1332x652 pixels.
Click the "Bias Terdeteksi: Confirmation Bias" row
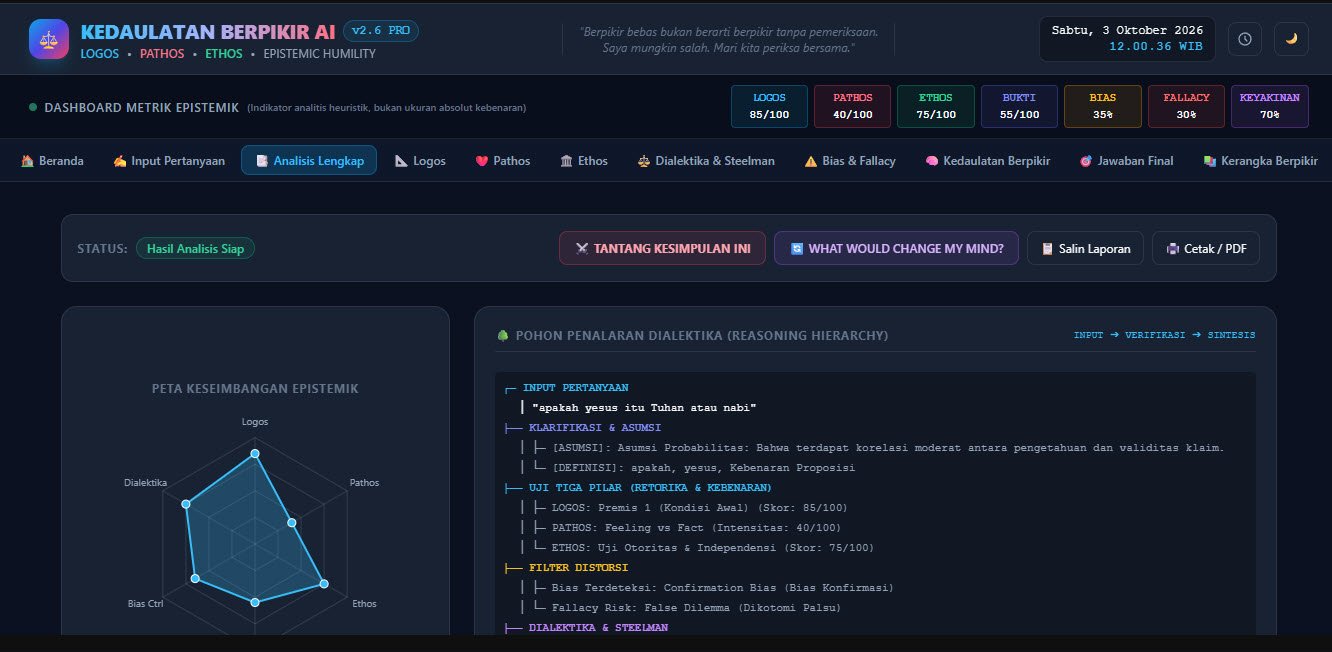[x=722, y=588]
